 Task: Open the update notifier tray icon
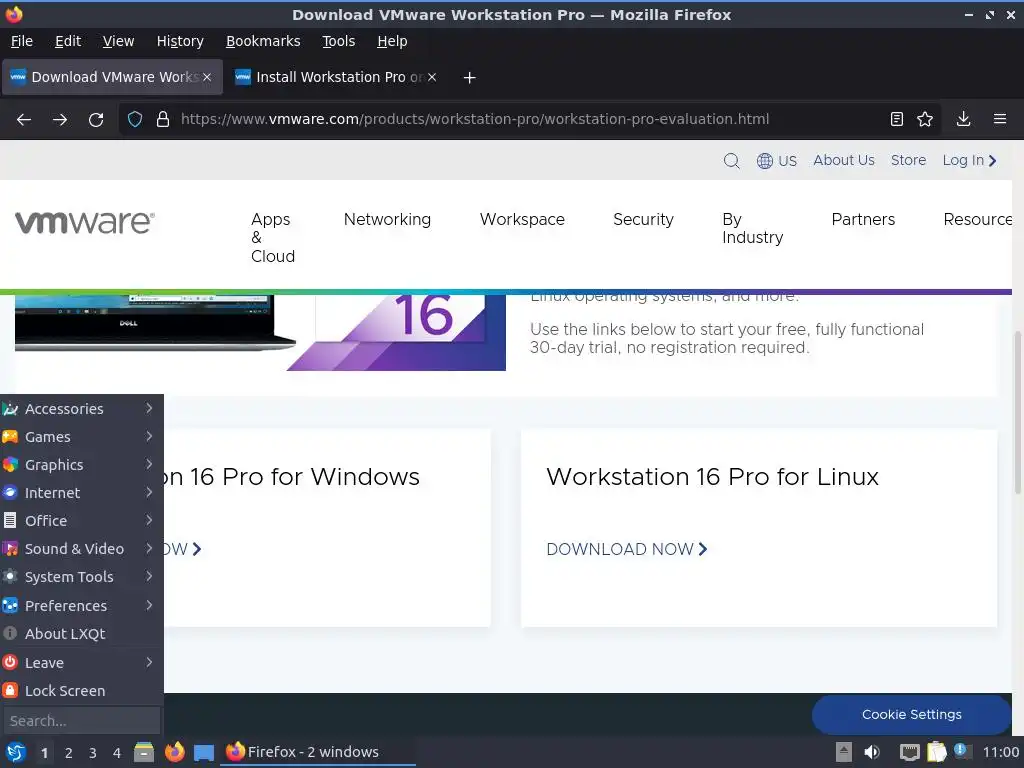point(961,751)
